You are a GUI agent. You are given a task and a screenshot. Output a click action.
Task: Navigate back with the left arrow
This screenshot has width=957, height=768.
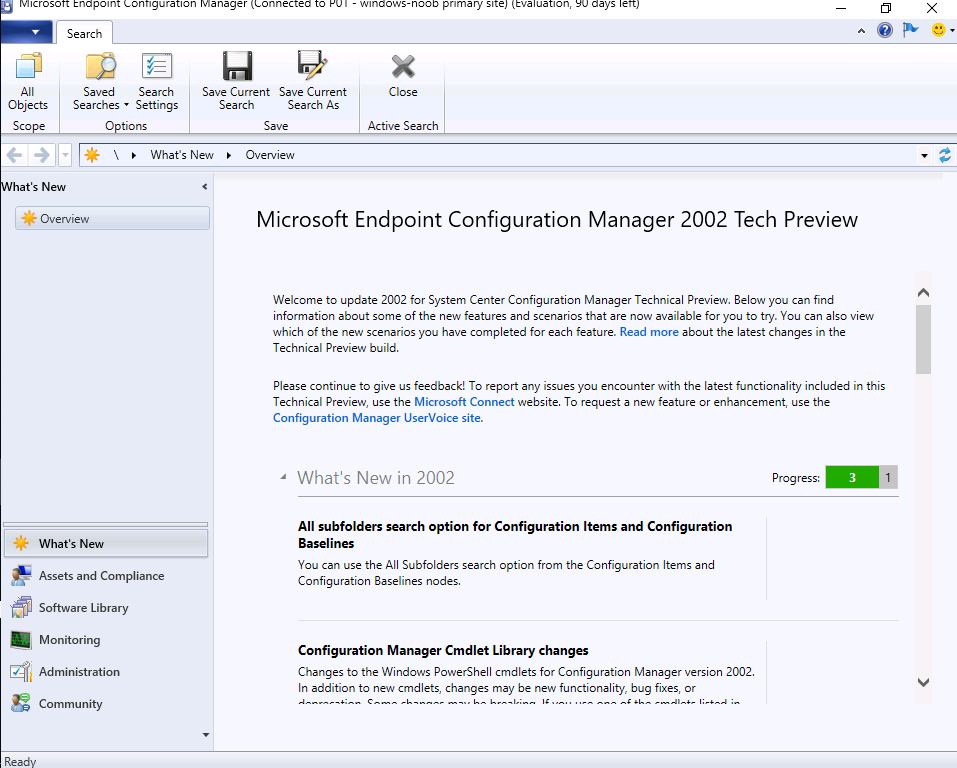point(15,155)
